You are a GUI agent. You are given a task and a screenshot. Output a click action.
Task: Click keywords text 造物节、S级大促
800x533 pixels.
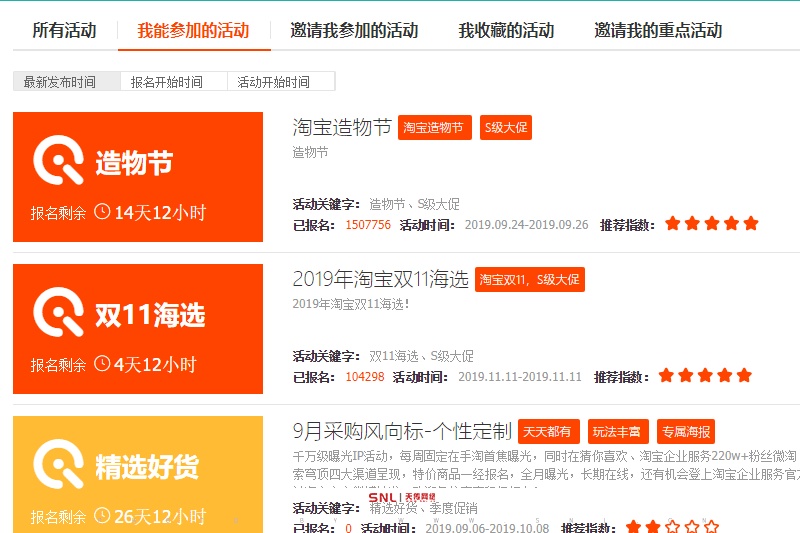pos(414,205)
